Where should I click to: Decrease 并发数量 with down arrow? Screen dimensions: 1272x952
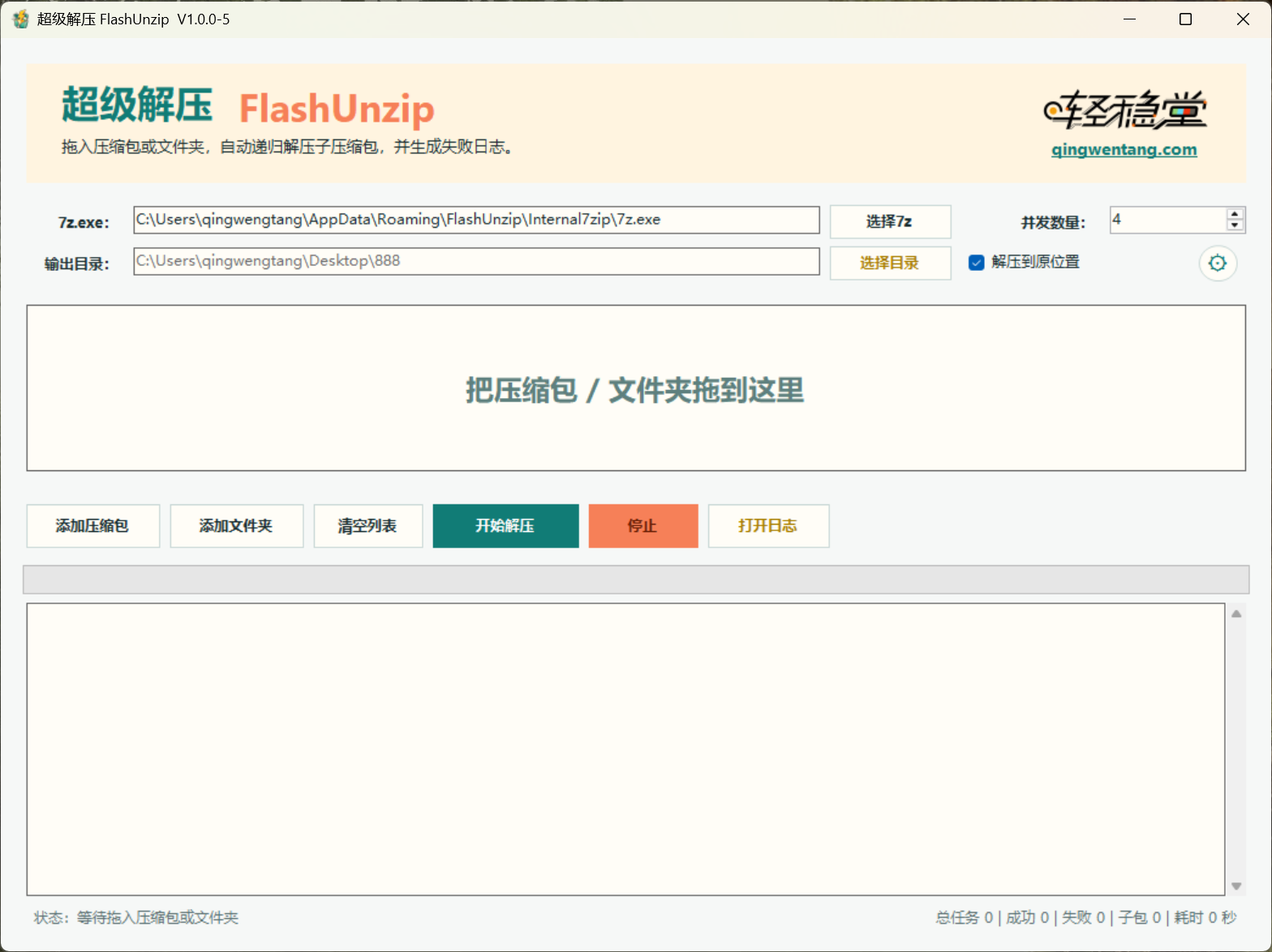click(1235, 225)
